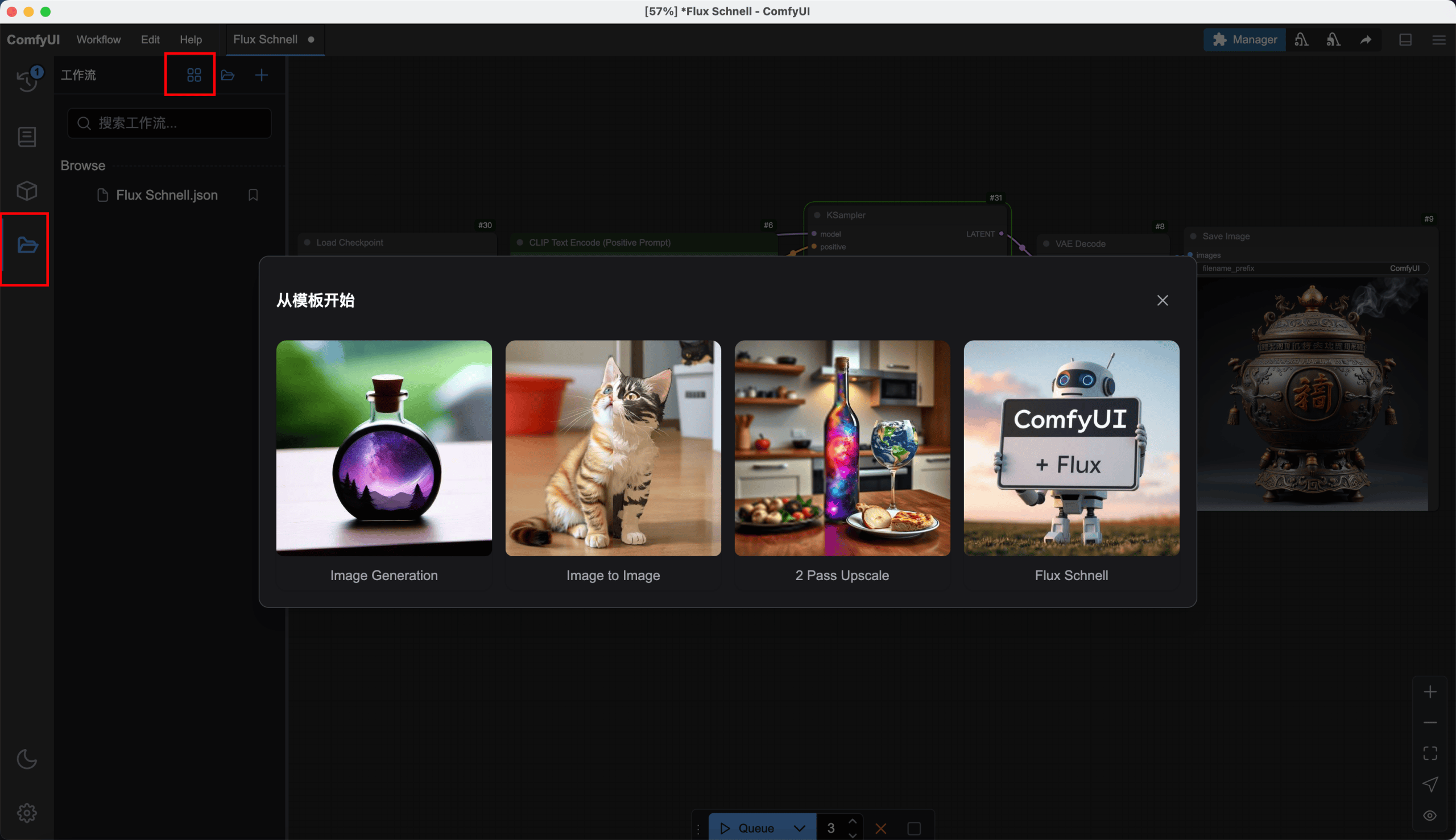This screenshot has width=1456, height=840.
Task: Open the Manager button
Action: (1244, 39)
